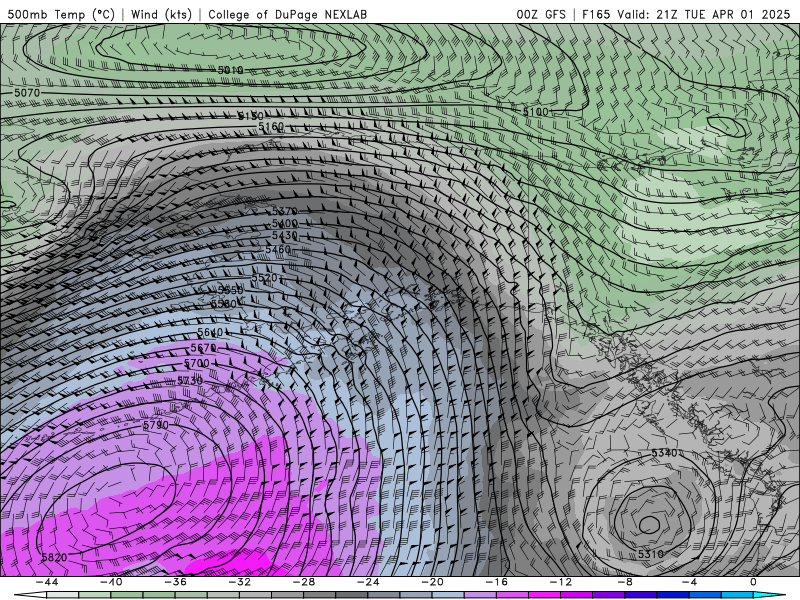The image size is (800, 600).
Task: Click the 5010 contour label
Action: point(231,70)
